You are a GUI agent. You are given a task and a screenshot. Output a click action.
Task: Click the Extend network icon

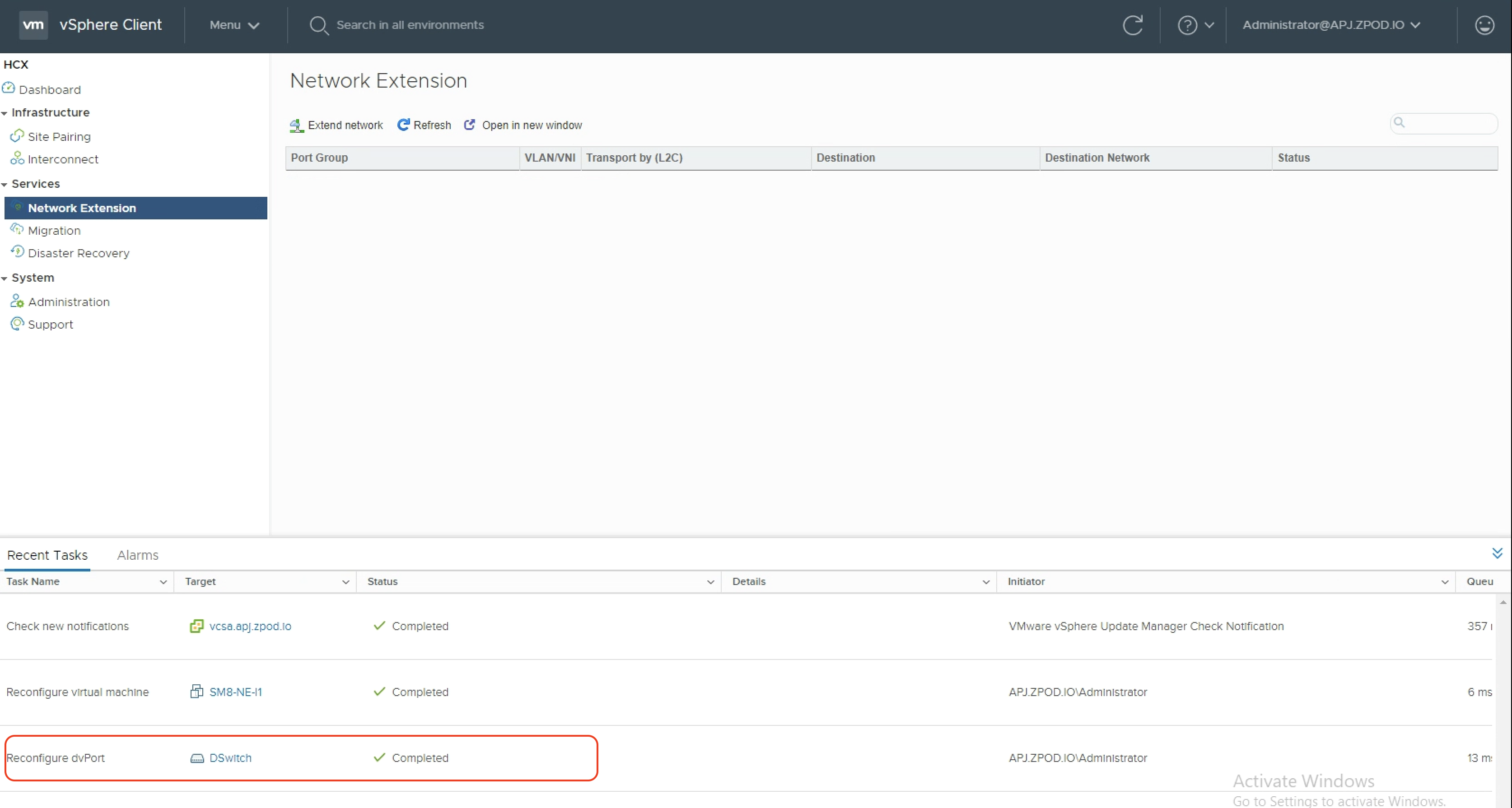point(296,125)
